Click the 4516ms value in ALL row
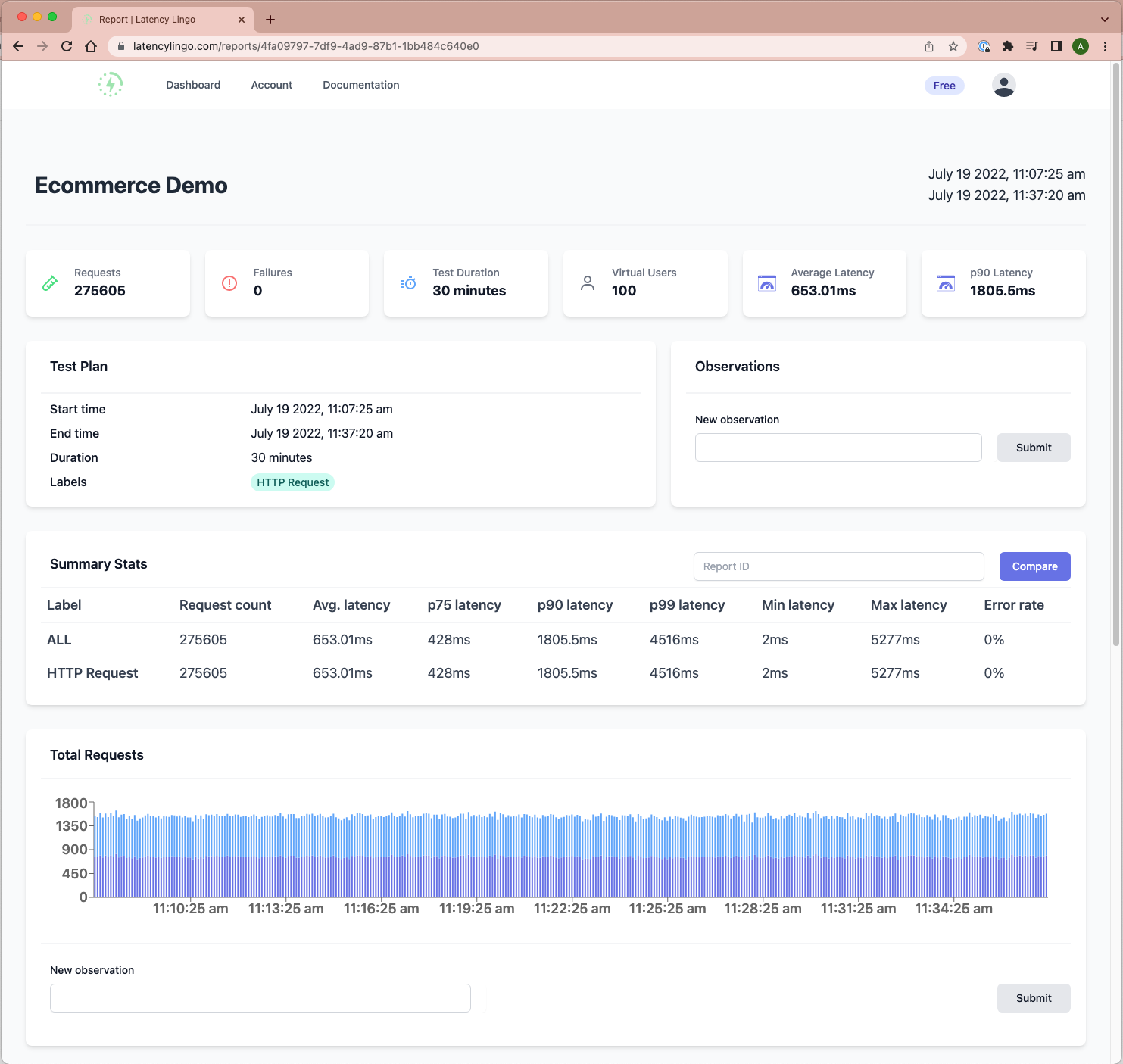1123x1064 pixels. coord(674,640)
